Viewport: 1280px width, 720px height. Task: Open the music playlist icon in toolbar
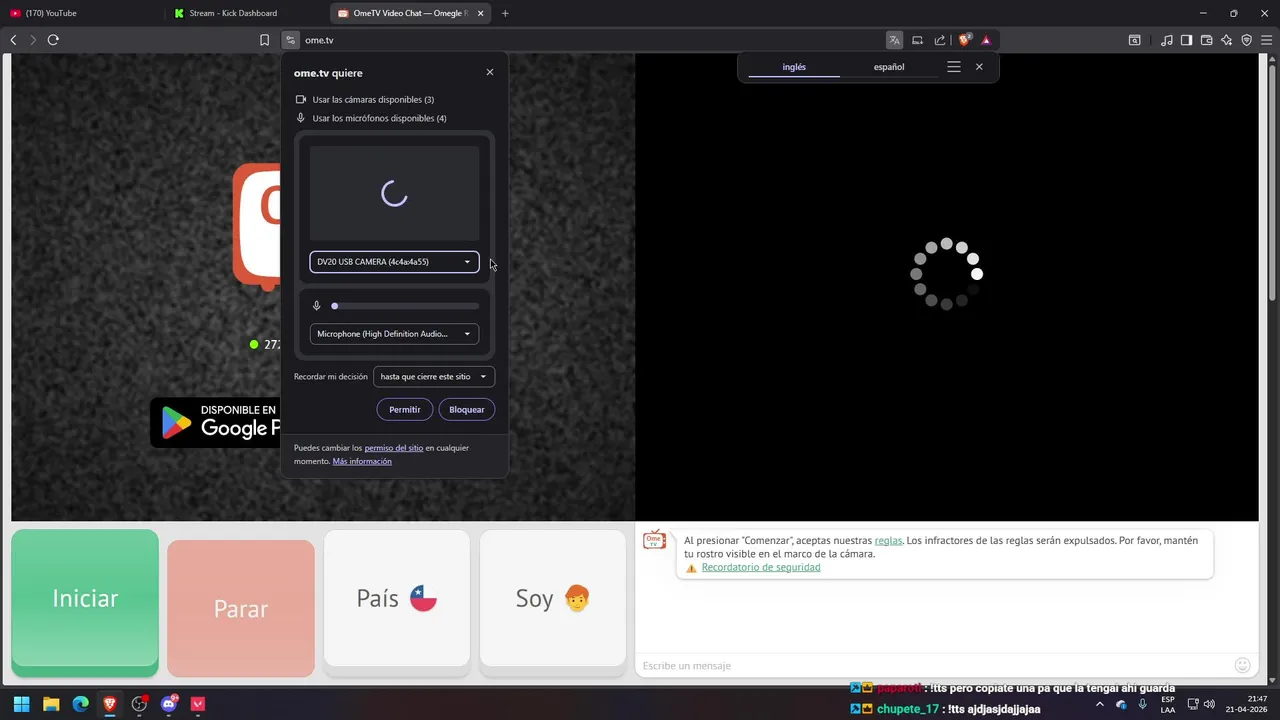1167,40
